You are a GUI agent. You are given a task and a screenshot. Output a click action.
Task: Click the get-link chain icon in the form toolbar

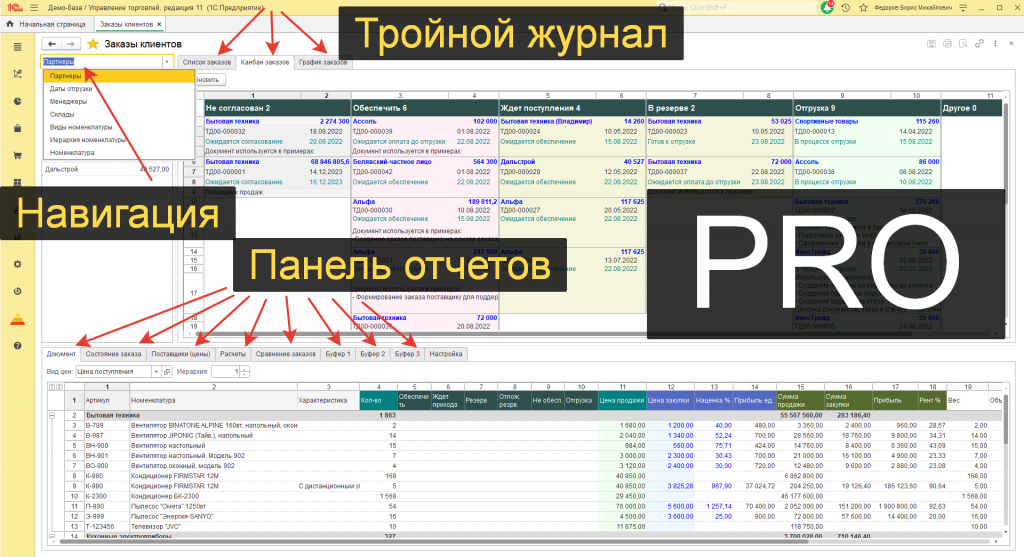[x=980, y=44]
